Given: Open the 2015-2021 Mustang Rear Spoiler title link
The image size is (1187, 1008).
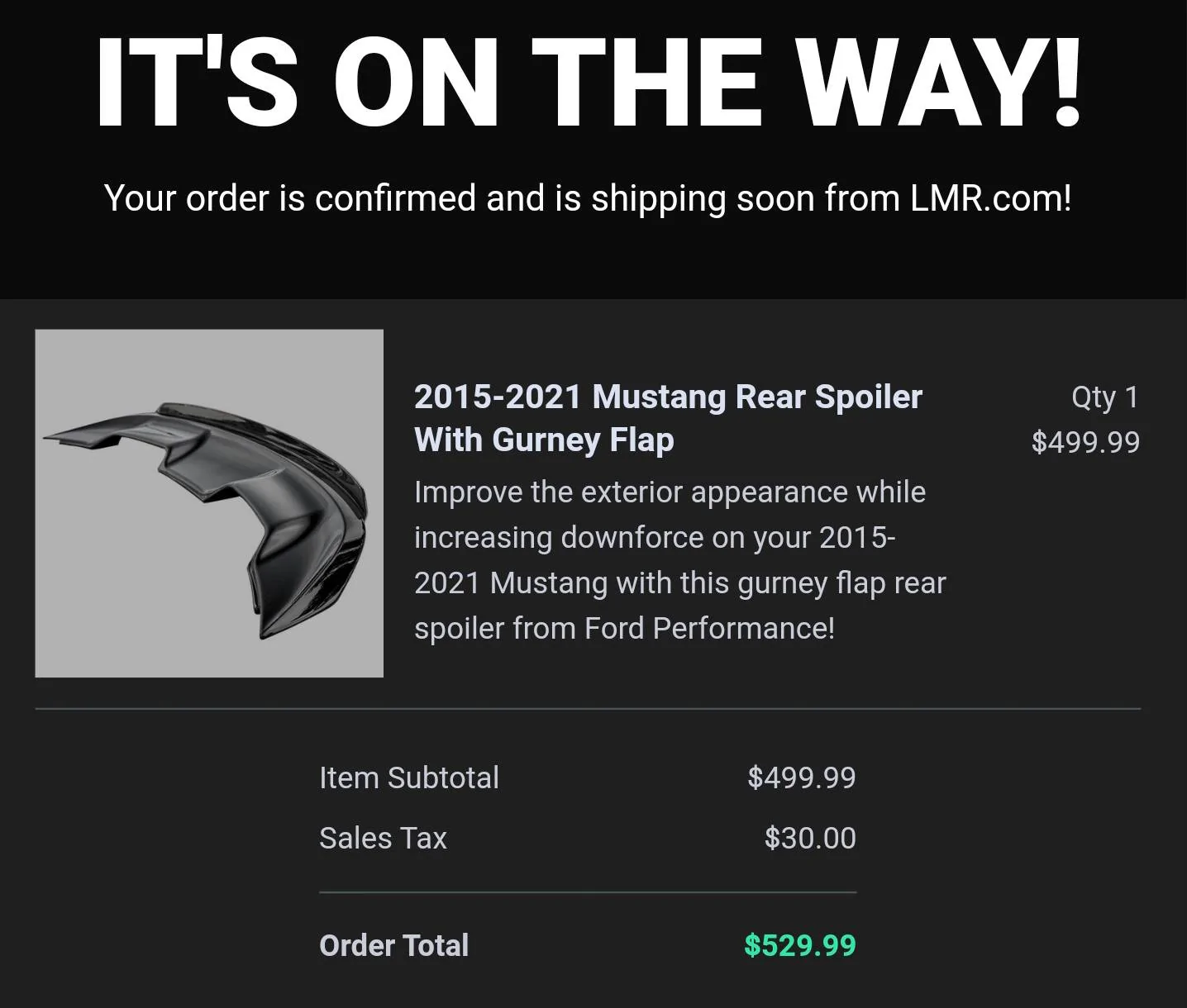Looking at the screenshot, I should pyautogui.click(x=668, y=418).
